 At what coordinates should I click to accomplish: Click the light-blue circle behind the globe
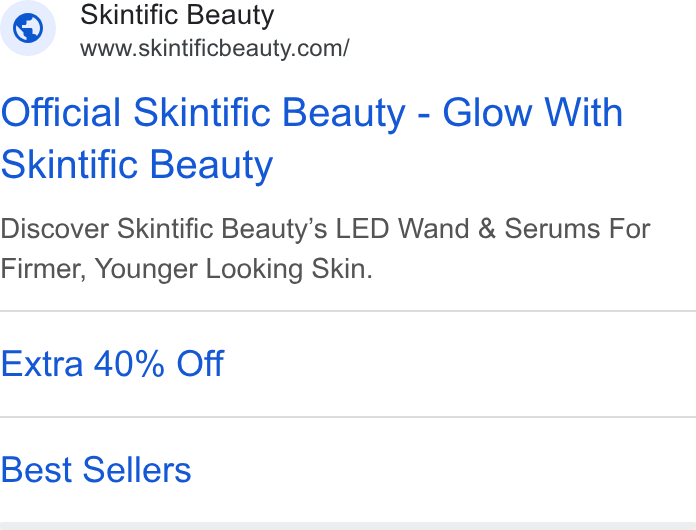click(28, 28)
